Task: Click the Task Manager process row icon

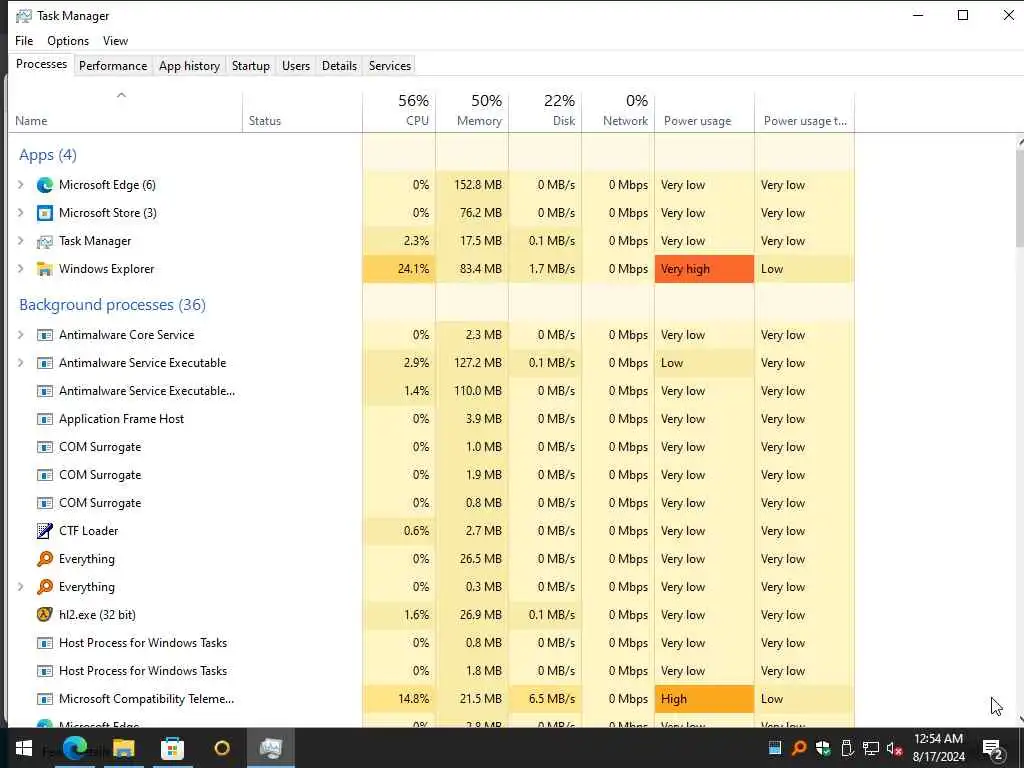Action: pos(44,242)
